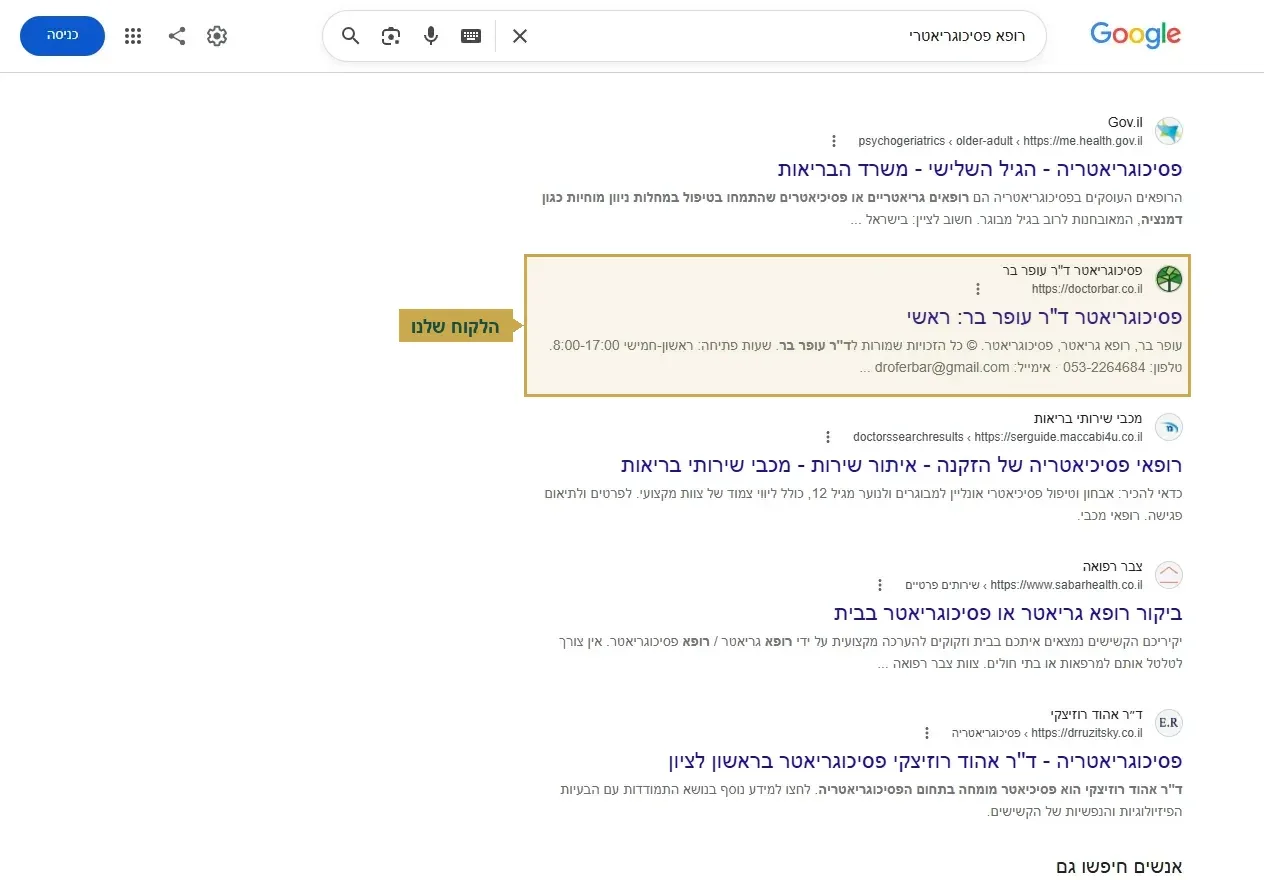Viewport: 1264px width, 880px height.
Task: Click the E.R favicon of ד"ר אהוד רוזיצקי
Action: tap(1169, 723)
